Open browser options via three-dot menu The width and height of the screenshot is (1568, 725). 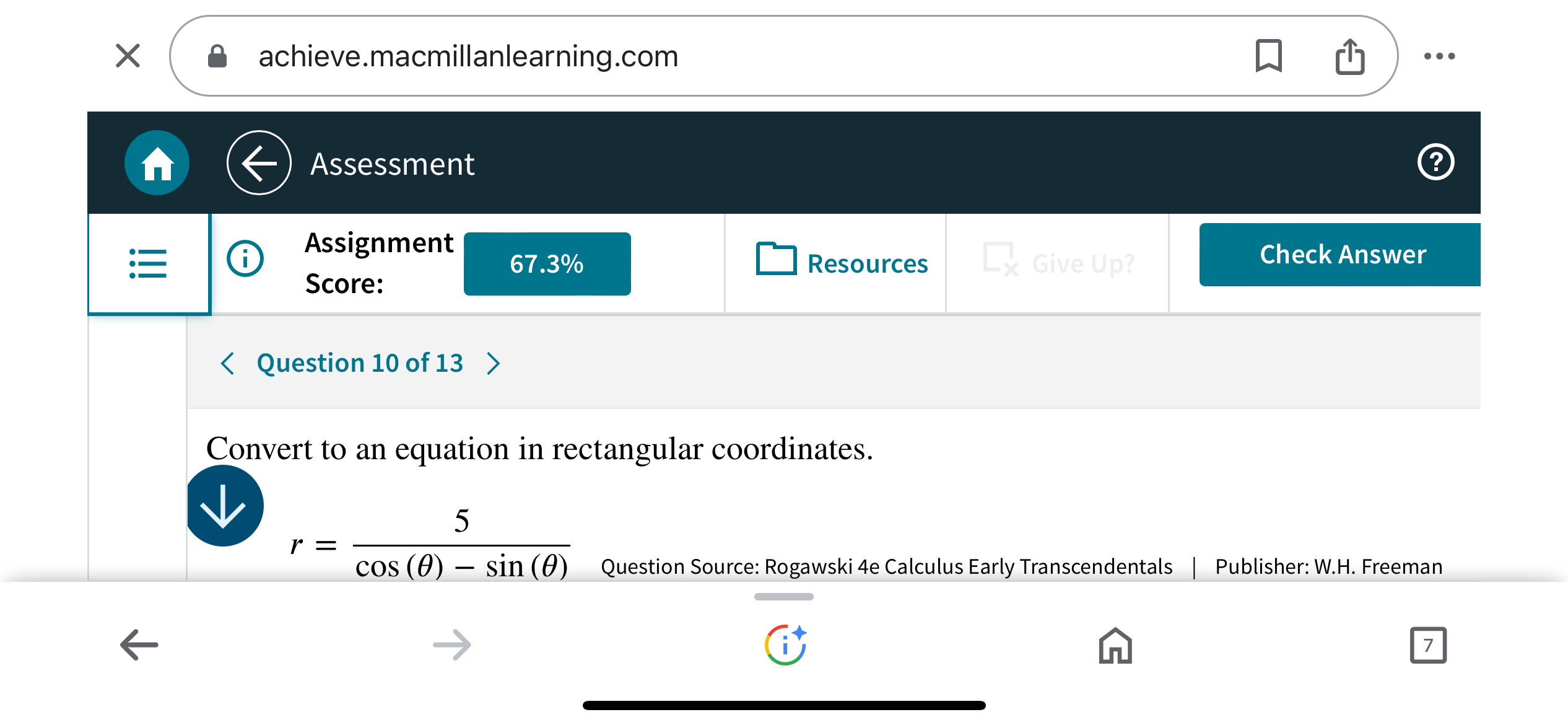click(x=1439, y=56)
